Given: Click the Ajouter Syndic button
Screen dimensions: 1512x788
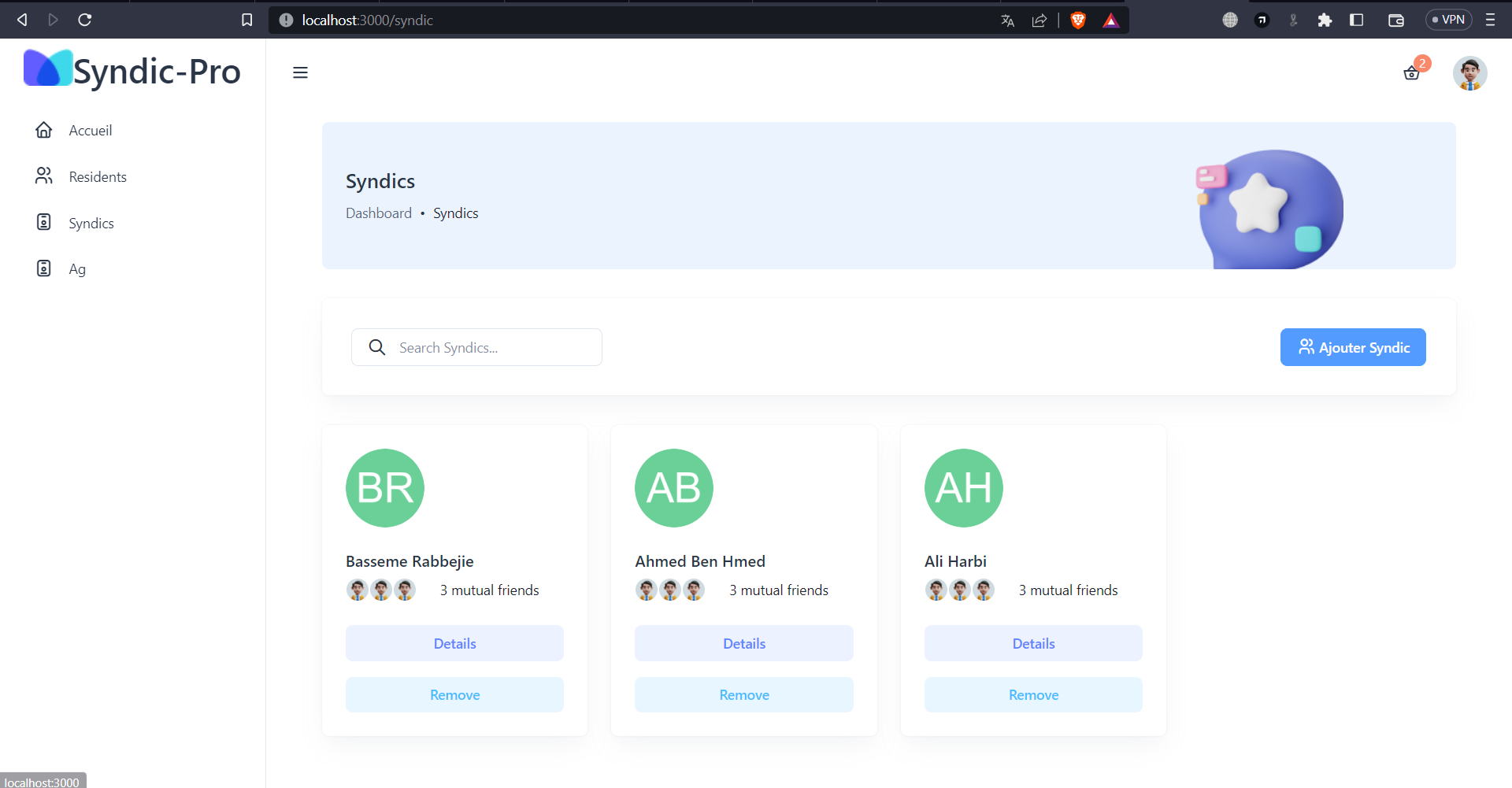Looking at the screenshot, I should pyautogui.click(x=1352, y=347).
